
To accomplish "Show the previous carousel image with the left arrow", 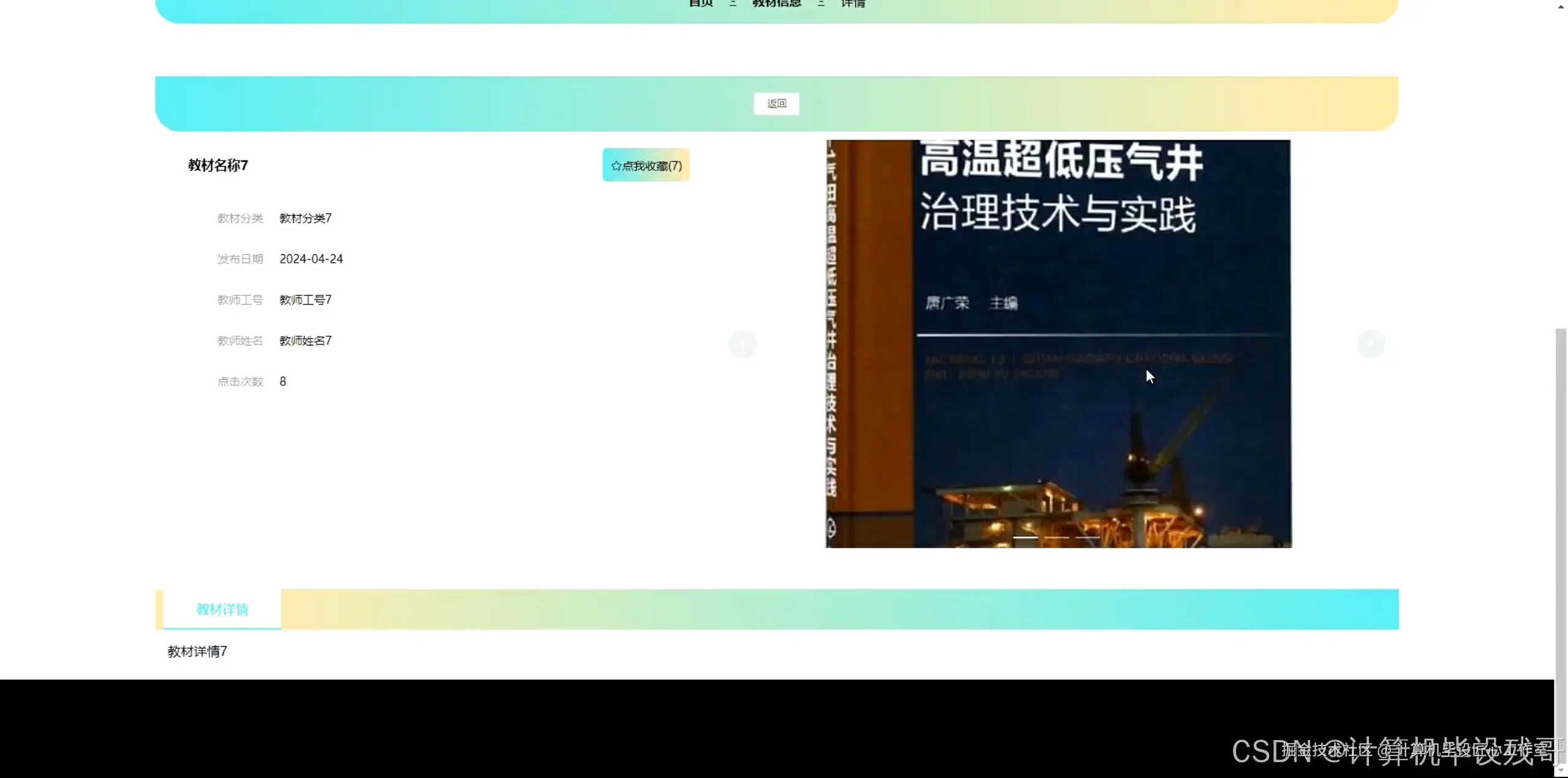I will click(742, 344).
